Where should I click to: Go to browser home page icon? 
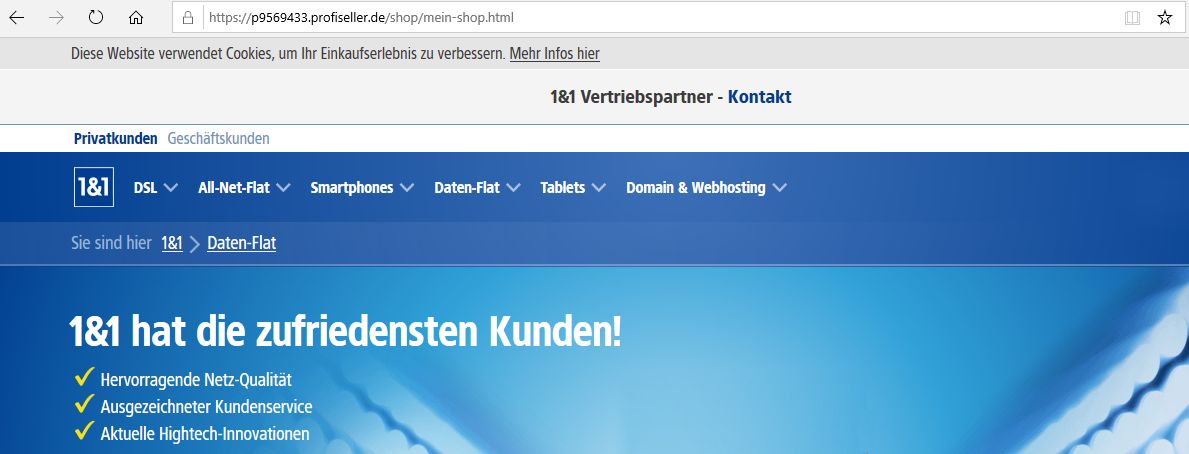coord(137,18)
